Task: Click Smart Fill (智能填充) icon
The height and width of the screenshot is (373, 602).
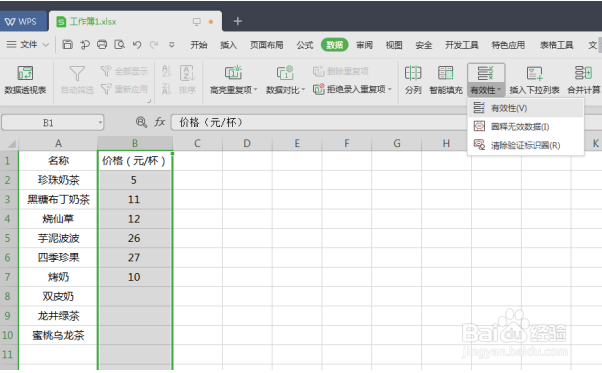Action: tap(446, 80)
